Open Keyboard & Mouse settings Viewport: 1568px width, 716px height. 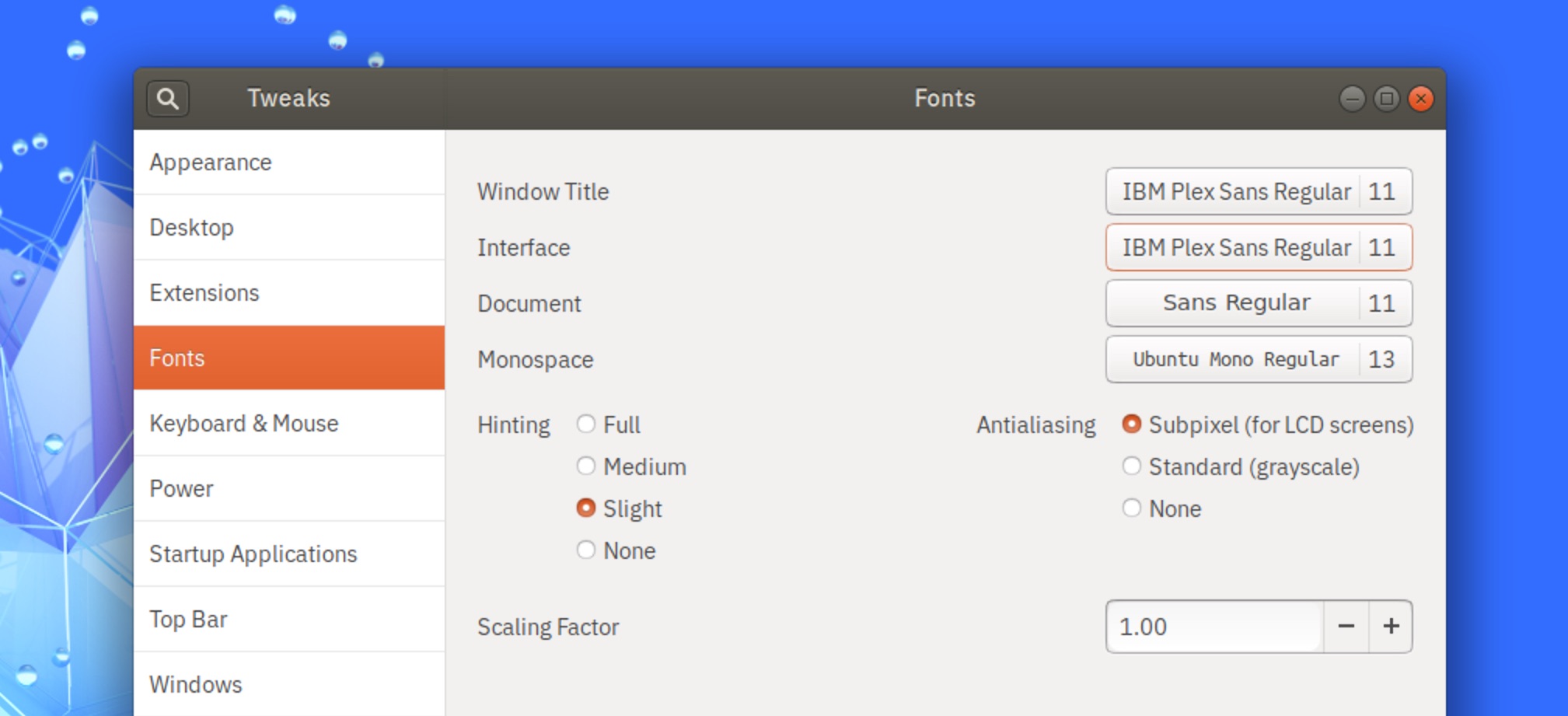coord(289,423)
